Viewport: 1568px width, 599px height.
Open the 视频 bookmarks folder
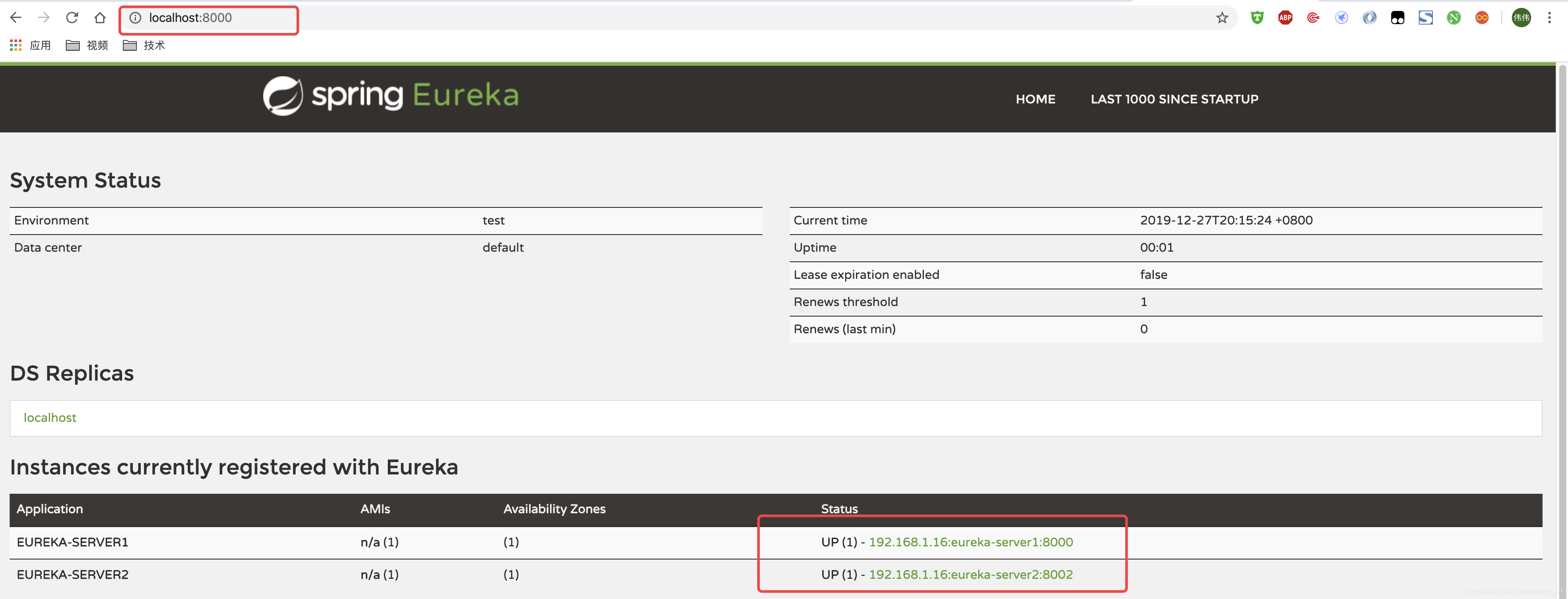(87, 46)
